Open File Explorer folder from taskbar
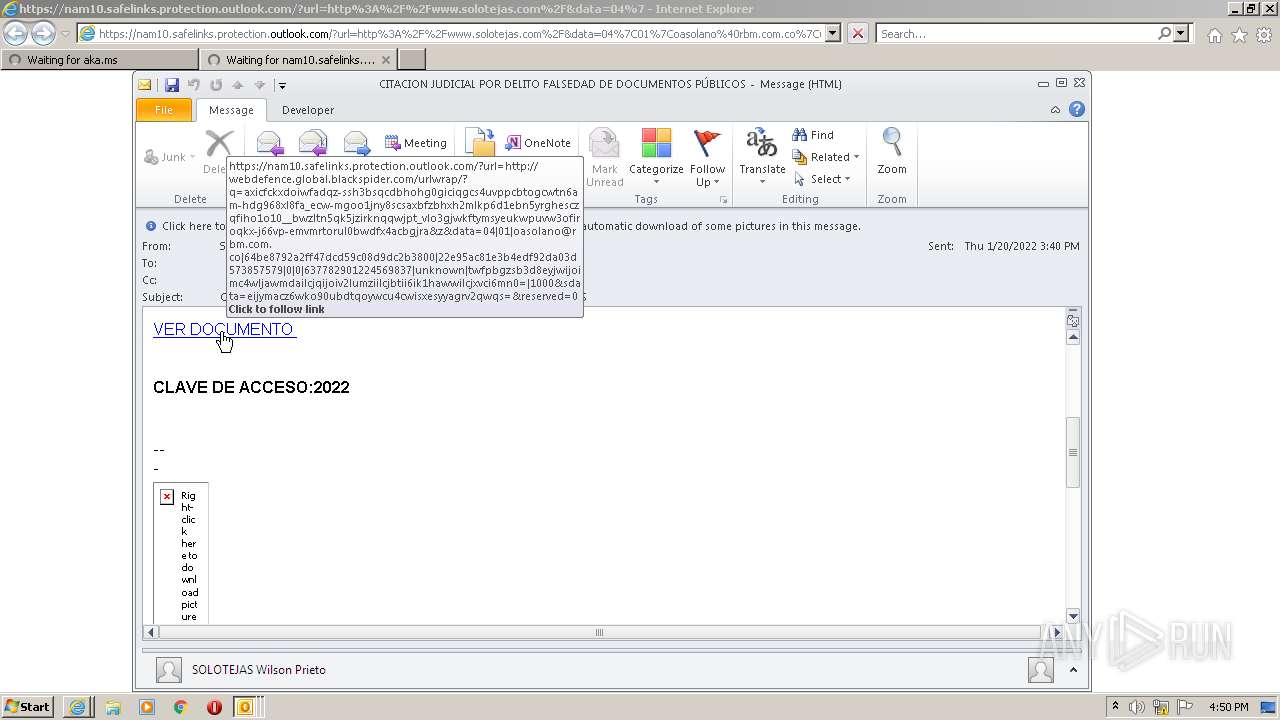The width and height of the screenshot is (1280, 720). pyautogui.click(x=113, y=707)
